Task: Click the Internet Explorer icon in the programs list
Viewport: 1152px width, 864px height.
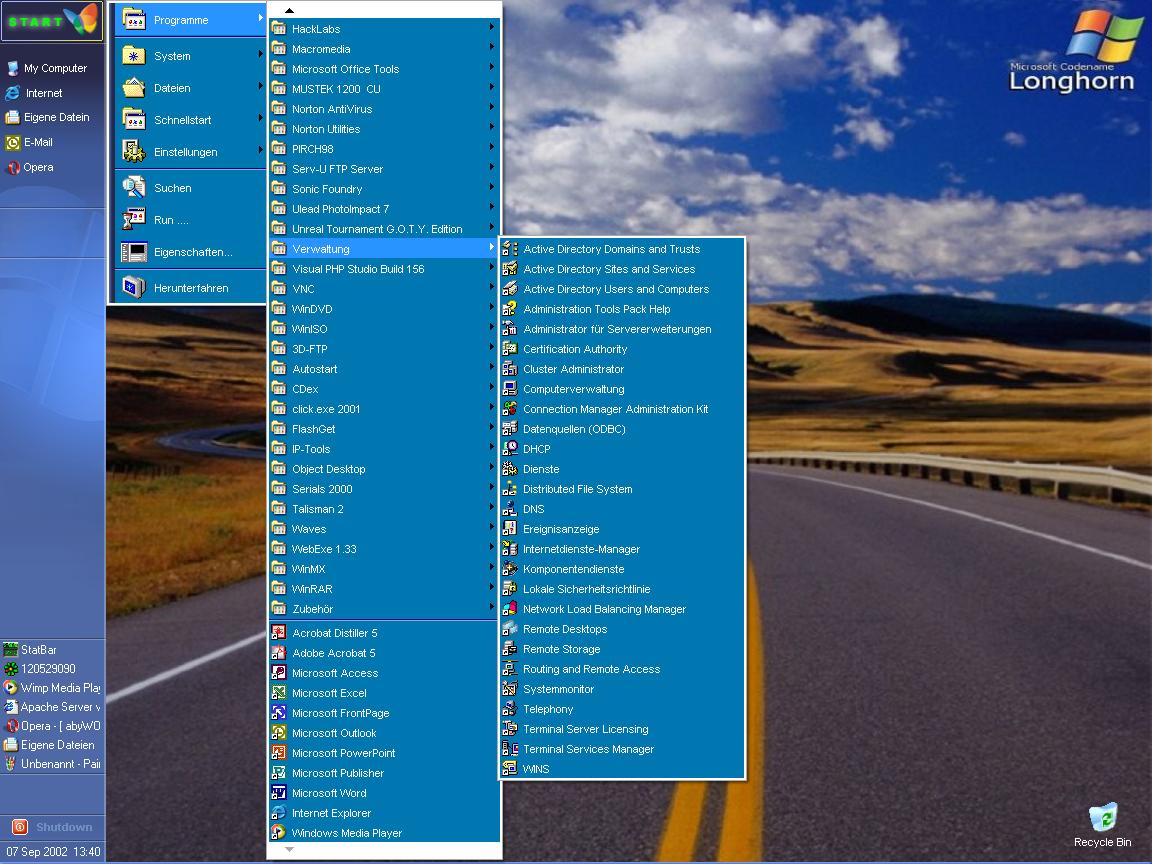Action: pyautogui.click(x=279, y=813)
